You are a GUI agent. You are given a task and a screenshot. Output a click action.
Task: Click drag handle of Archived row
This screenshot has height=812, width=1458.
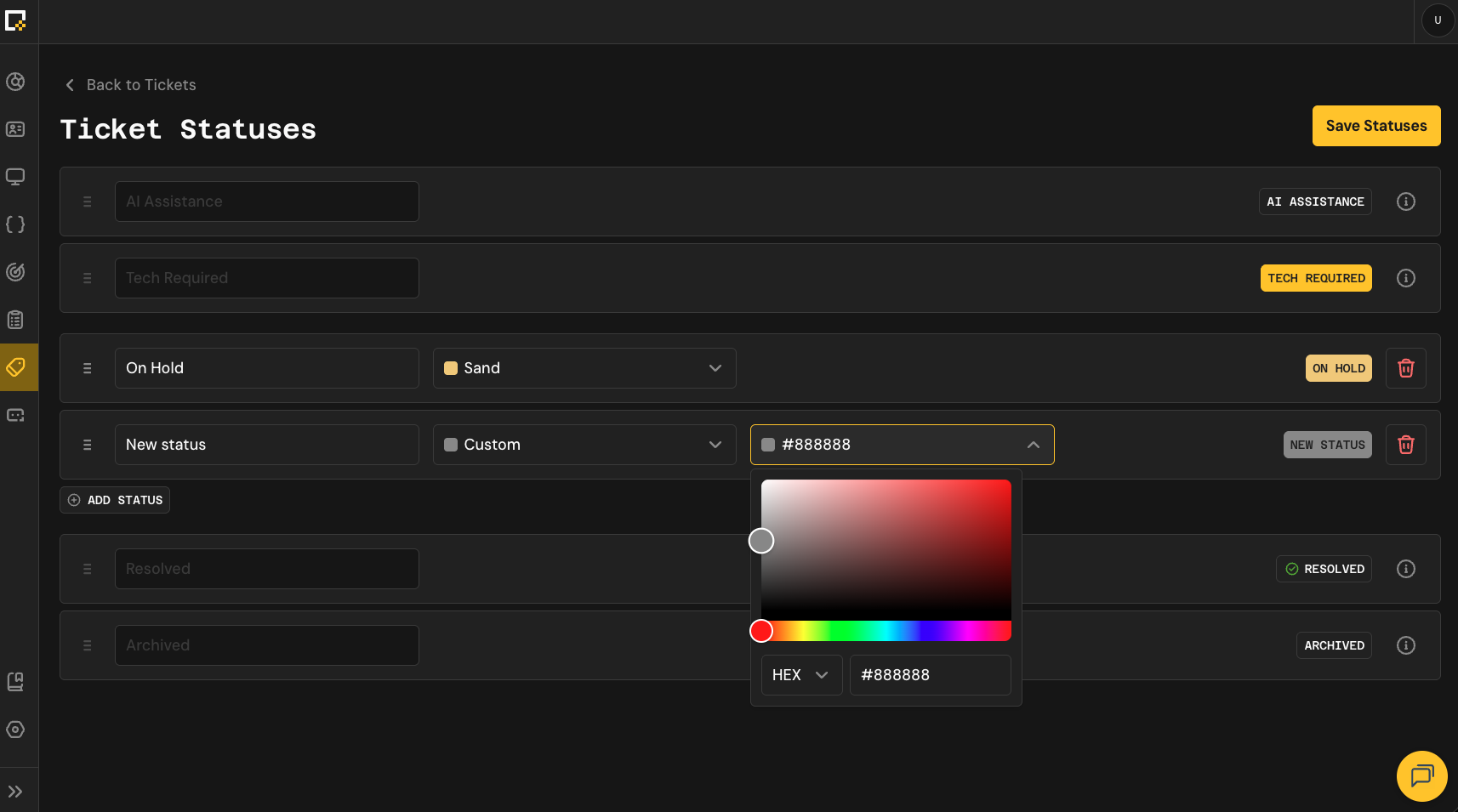[87, 645]
